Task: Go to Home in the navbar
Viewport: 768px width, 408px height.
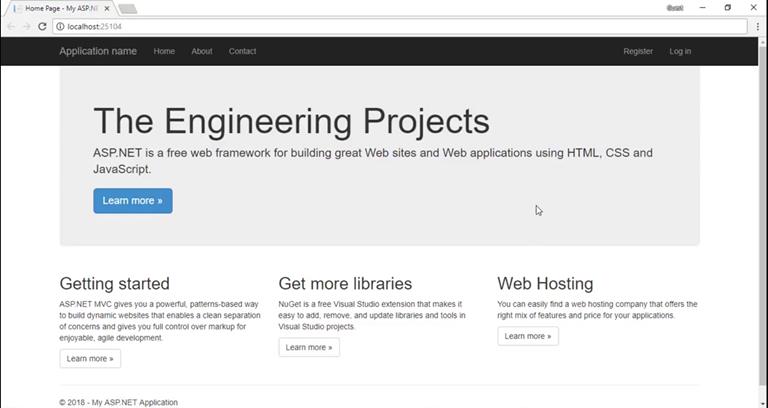Action: 164,51
